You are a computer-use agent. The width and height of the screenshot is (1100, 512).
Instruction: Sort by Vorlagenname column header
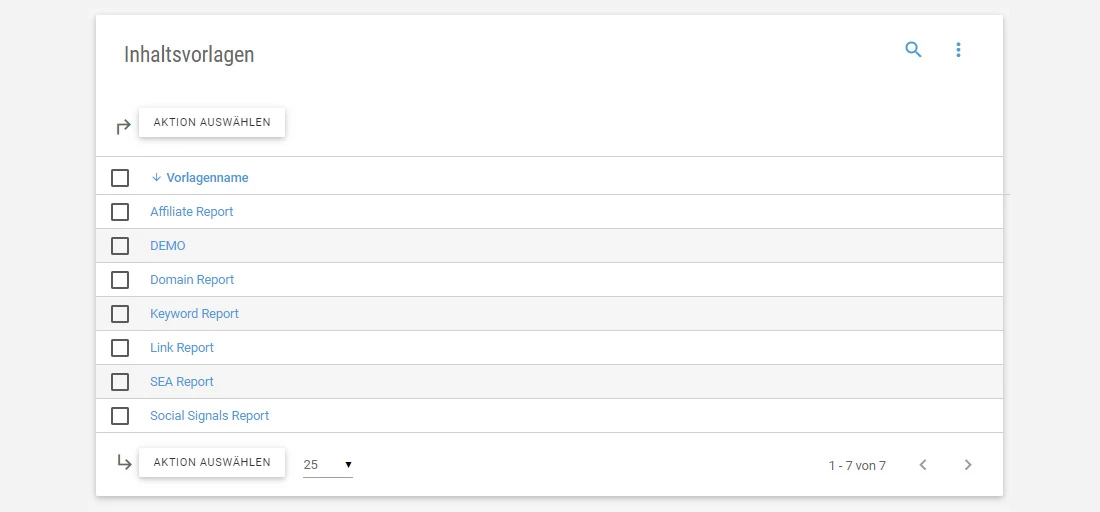click(207, 178)
